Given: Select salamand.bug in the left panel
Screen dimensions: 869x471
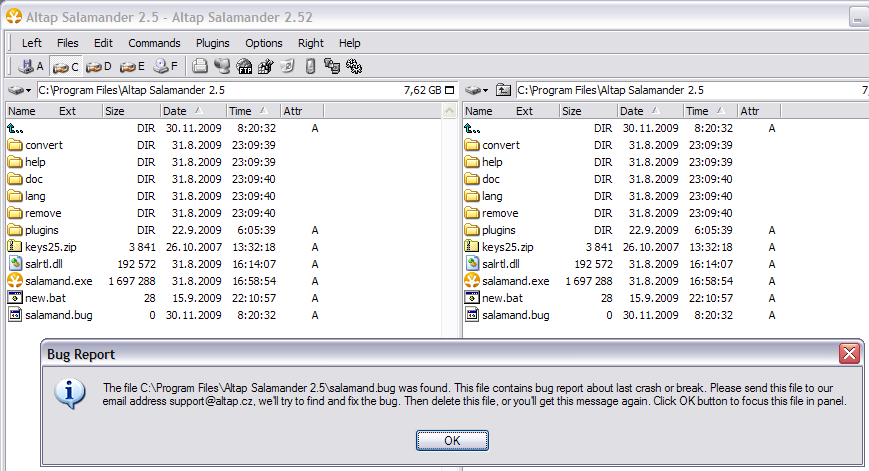Looking at the screenshot, I should point(50,315).
